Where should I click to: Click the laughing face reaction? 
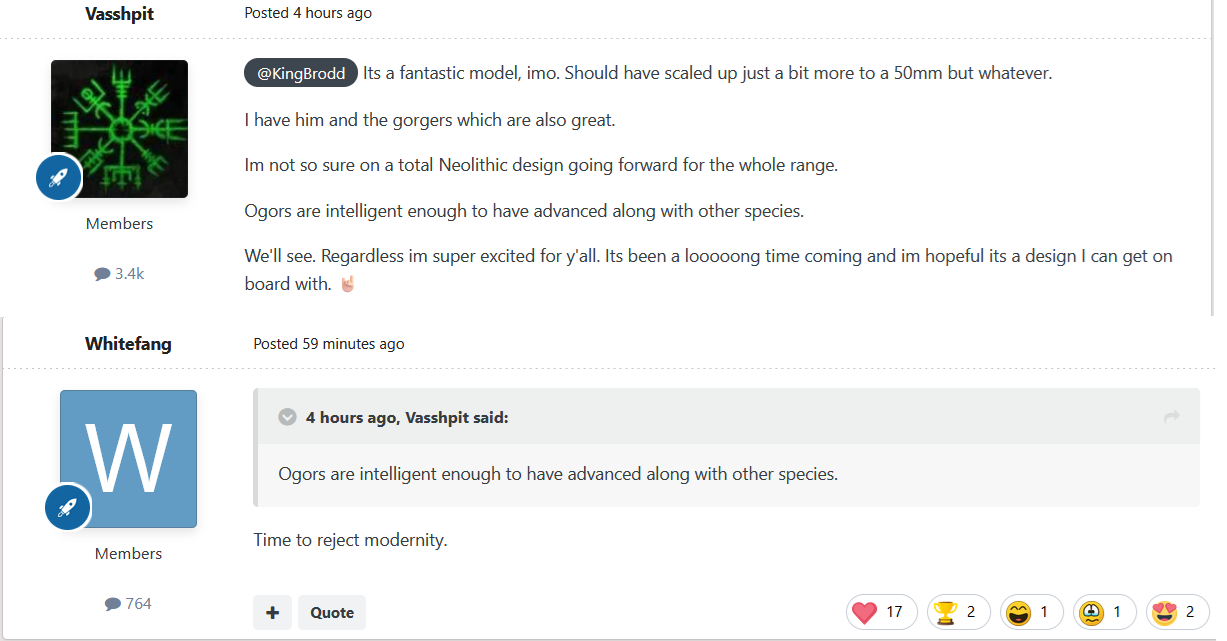point(1031,612)
